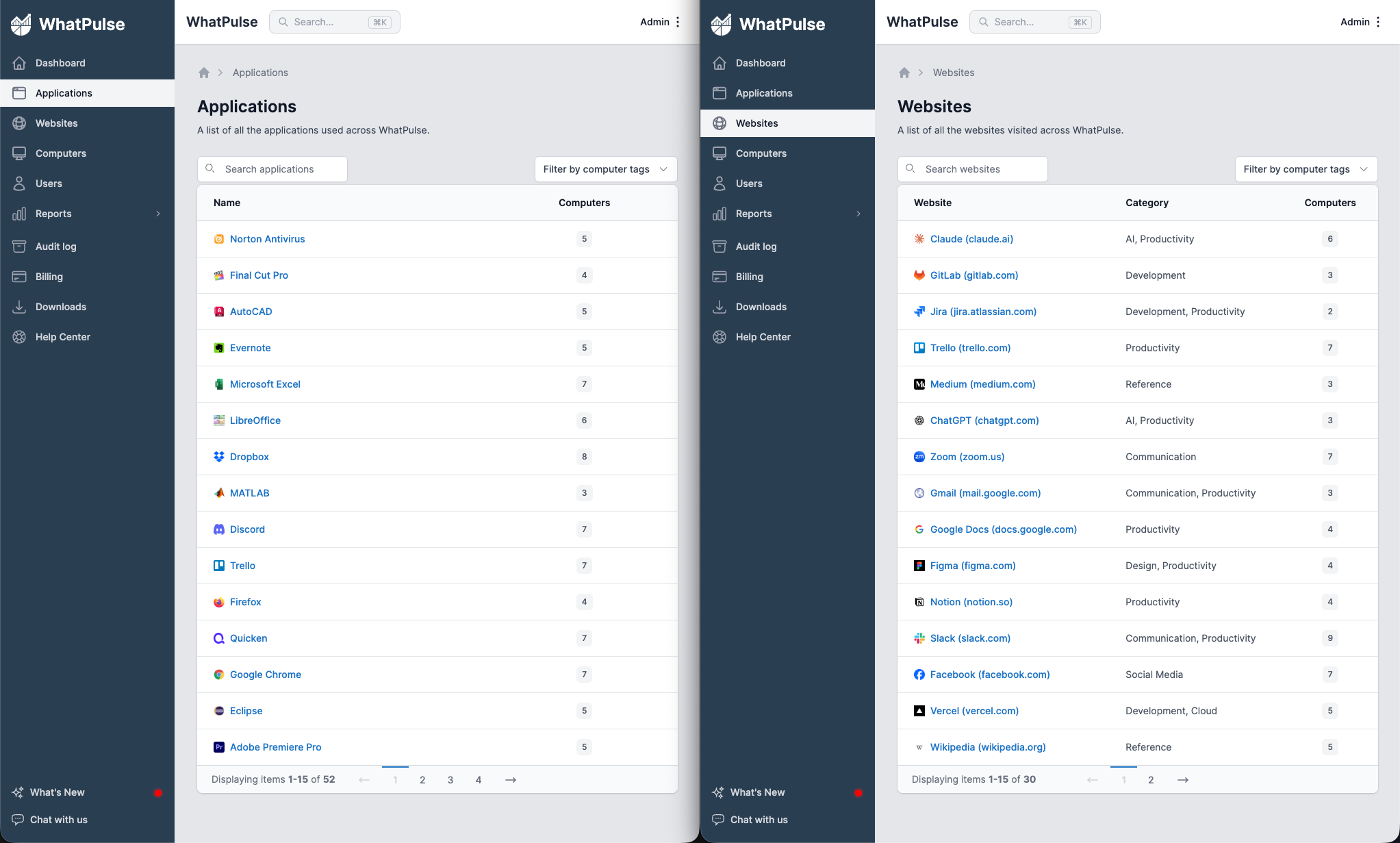Click the AutoCAD app icon
This screenshot has height=843, width=1400.
pos(219,312)
